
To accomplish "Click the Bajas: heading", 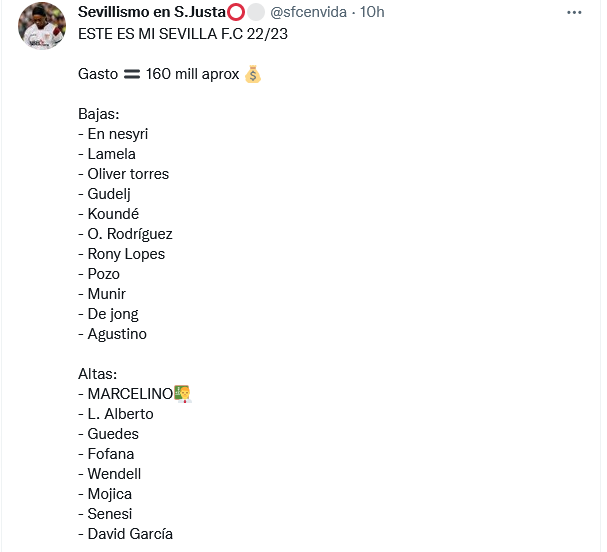I will click(x=99, y=114).
